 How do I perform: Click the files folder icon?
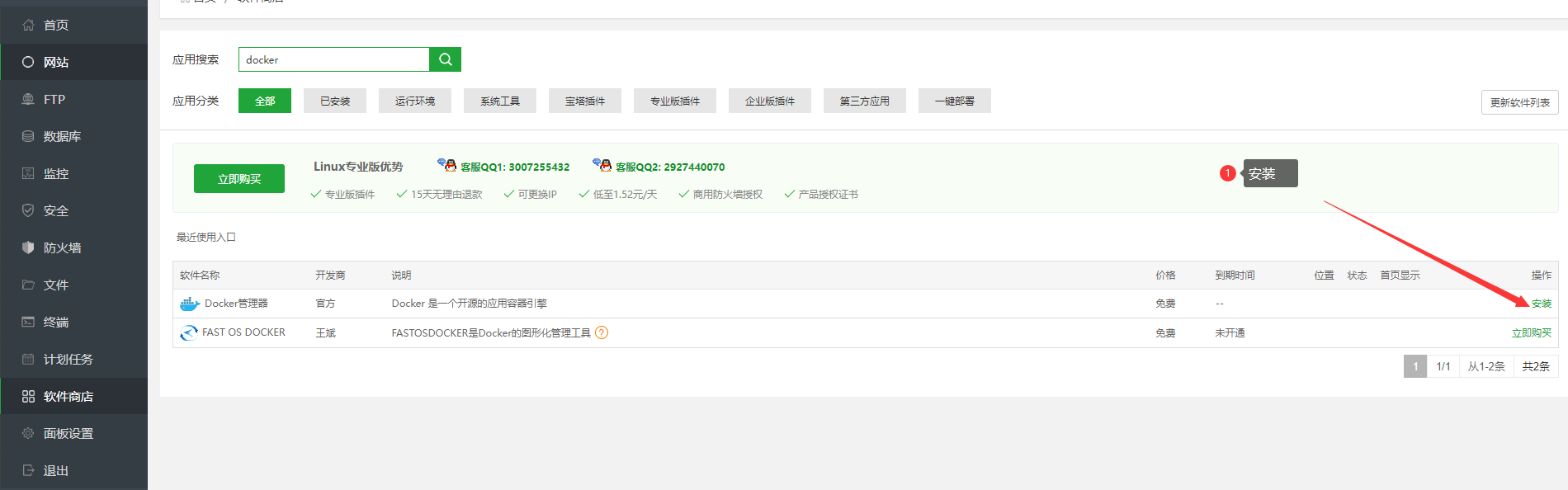pyautogui.click(x=28, y=285)
